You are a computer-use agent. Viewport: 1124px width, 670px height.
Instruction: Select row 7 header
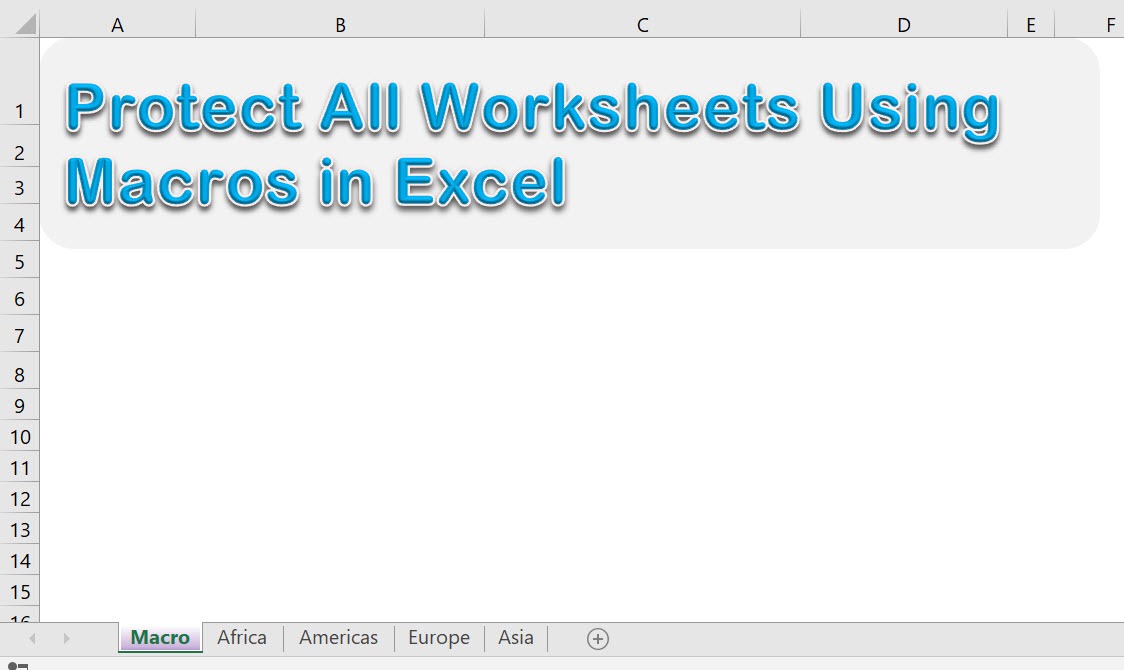19,335
